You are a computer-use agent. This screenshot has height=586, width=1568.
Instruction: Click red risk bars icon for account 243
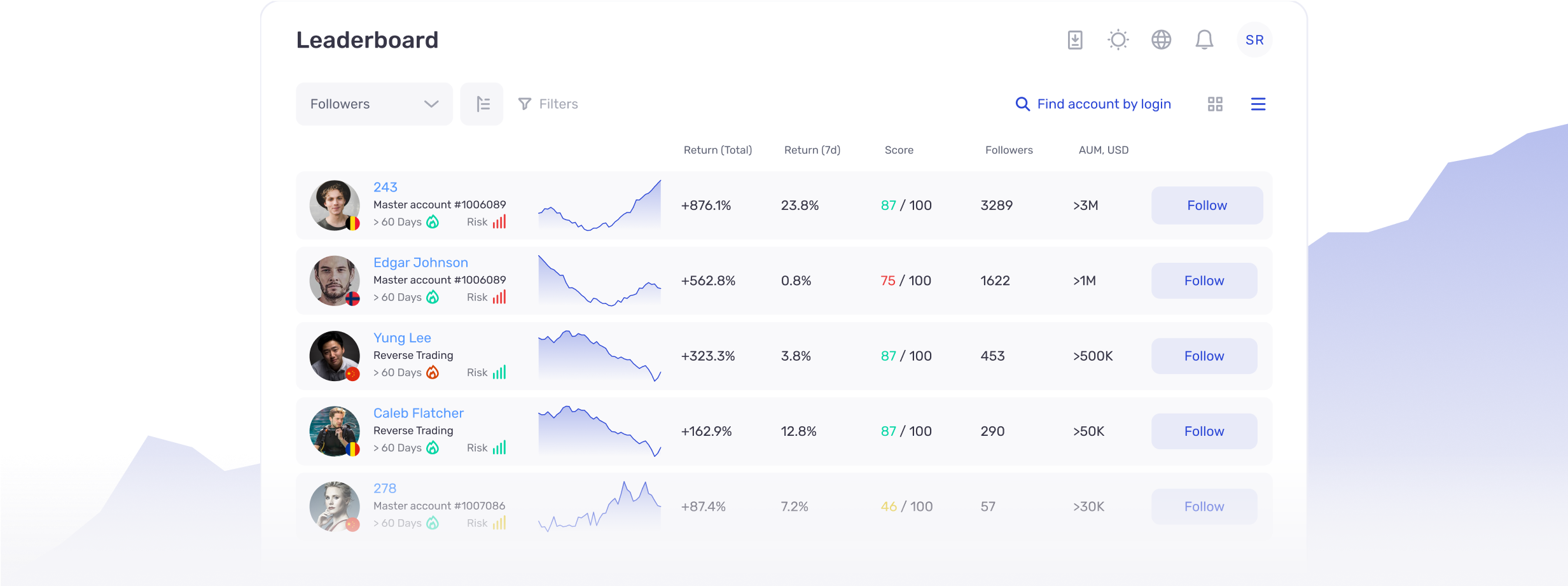click(499, 221)
